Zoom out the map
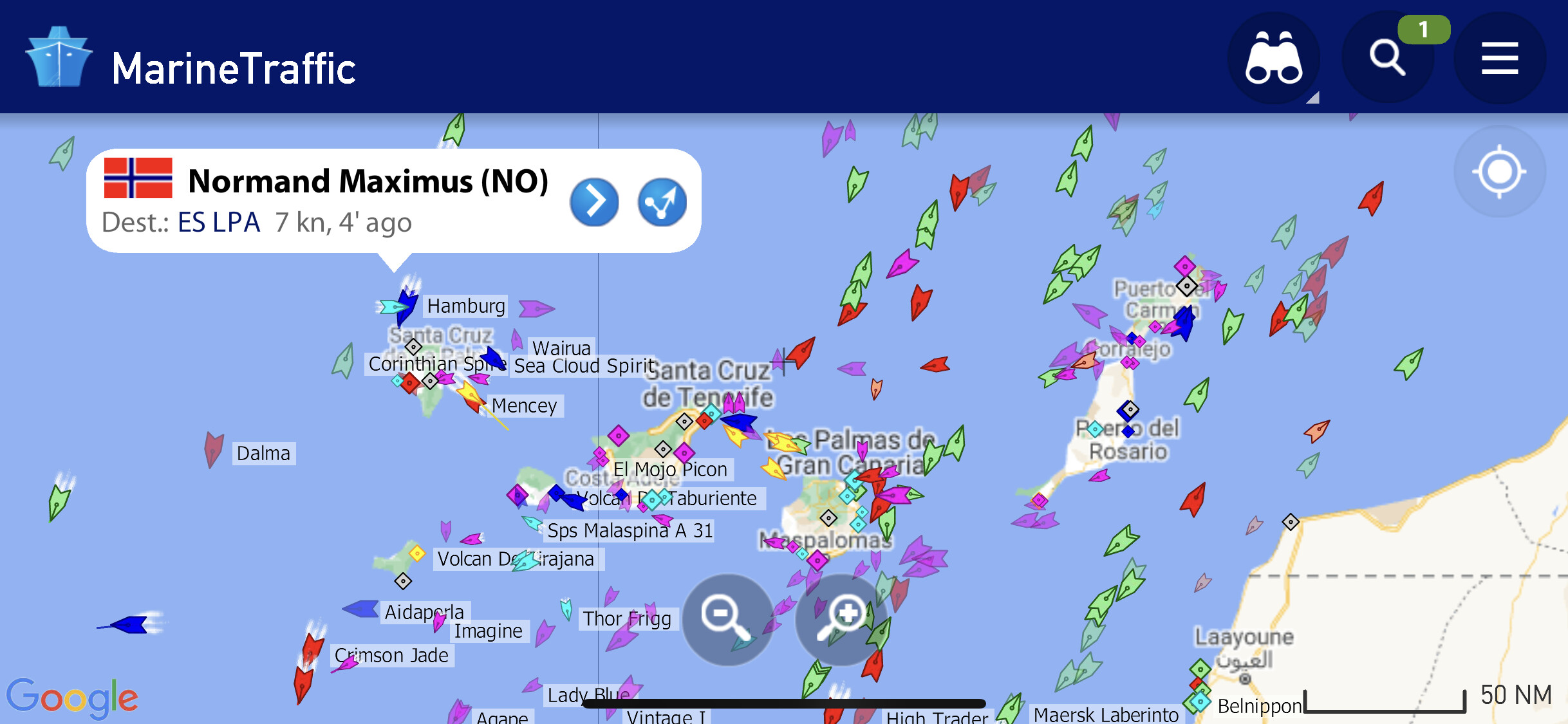Screen dimensions: 1568x724 [727, 619]
